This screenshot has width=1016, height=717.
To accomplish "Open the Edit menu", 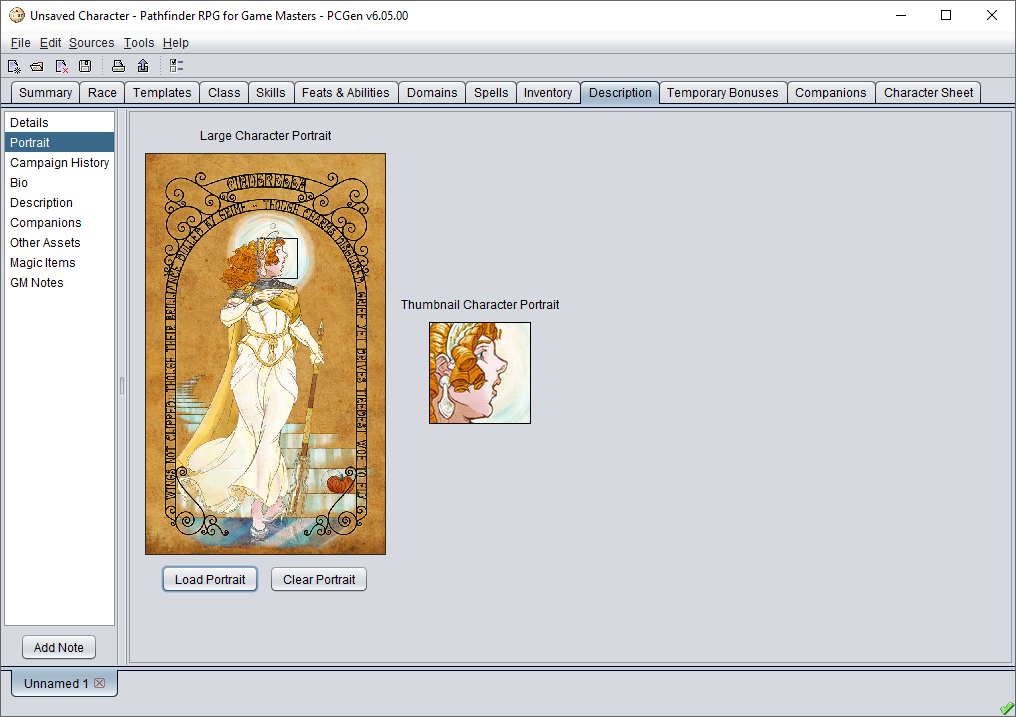I will click(50, 43).
